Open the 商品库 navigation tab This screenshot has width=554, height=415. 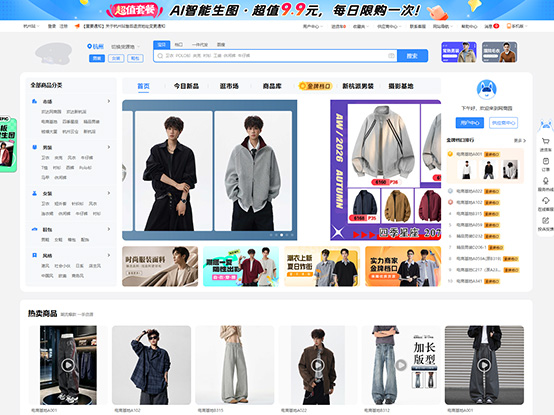click(x=272, y=86)
